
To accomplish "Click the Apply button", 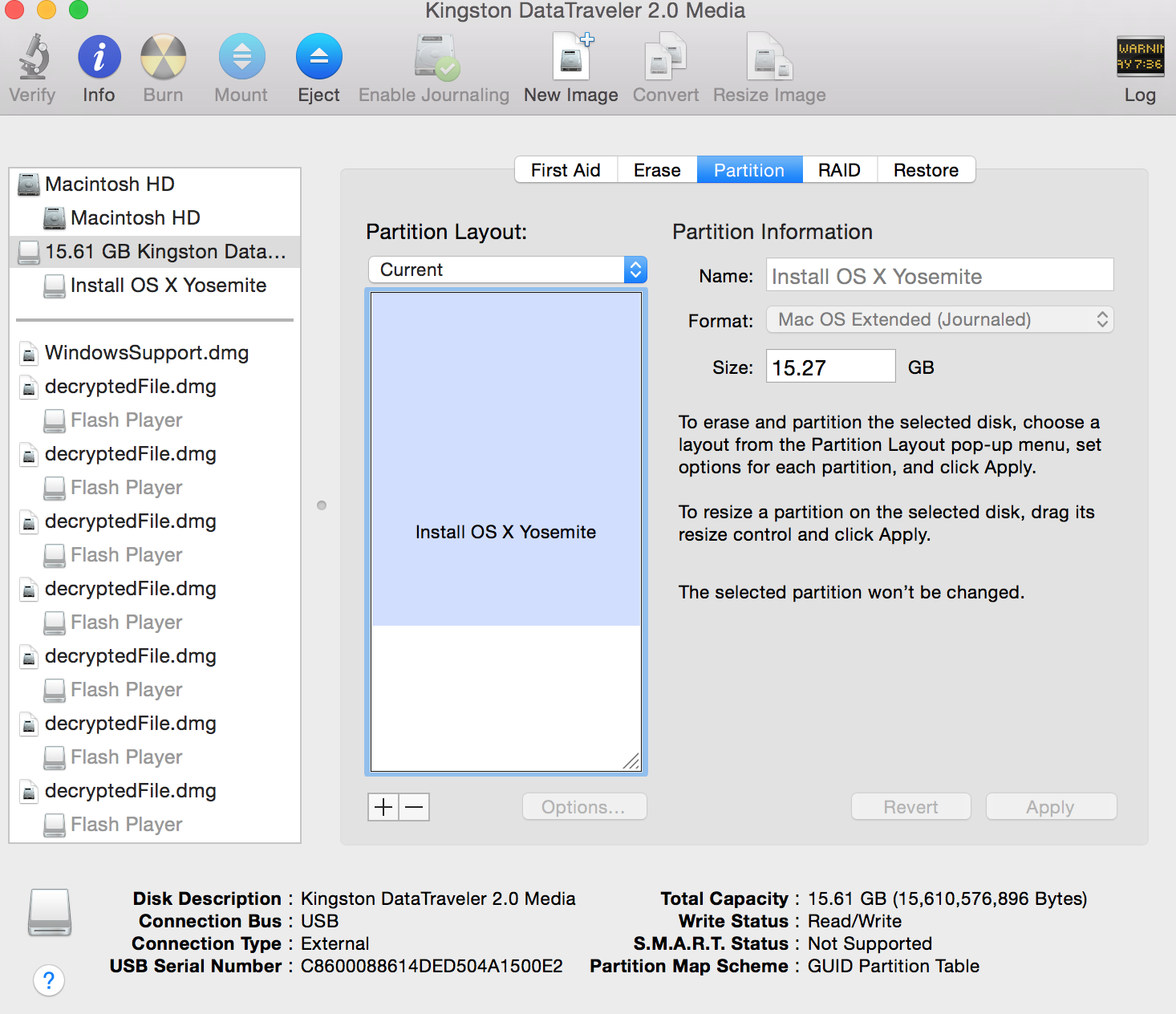I will tap(1051, 807).
